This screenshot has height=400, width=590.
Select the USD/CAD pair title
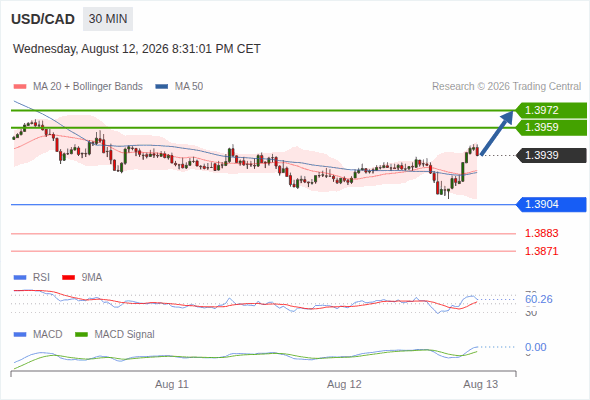tap(43, 19)
